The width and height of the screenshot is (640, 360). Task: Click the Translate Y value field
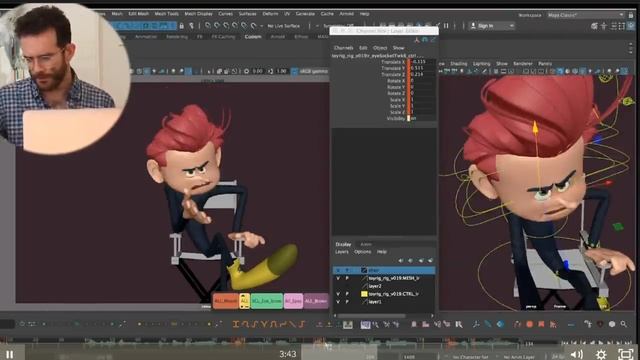(423, 68)
